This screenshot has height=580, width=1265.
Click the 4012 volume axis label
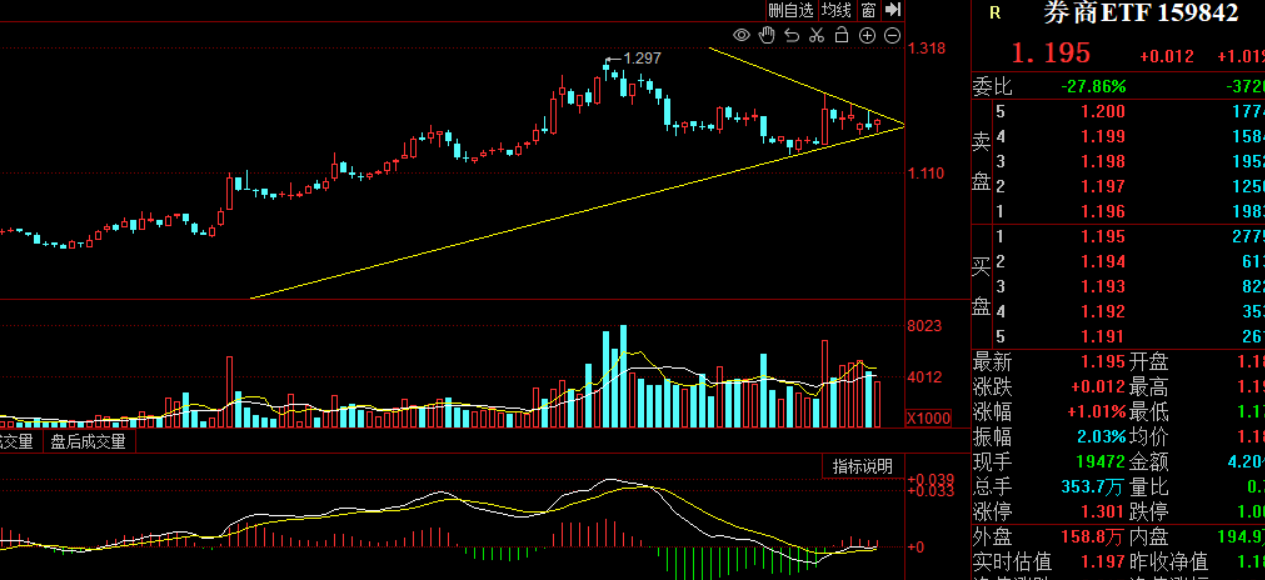[925, 378]
